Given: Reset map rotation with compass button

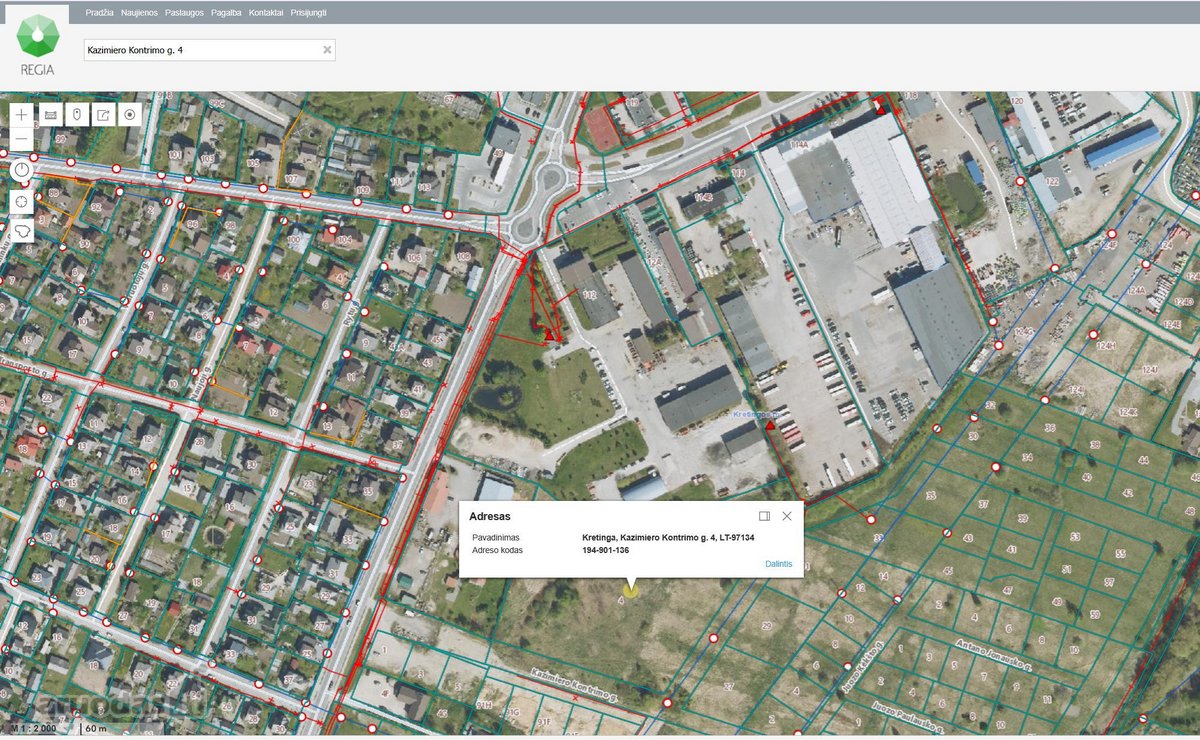Looking at the screenshot, I should coord(22,170).
